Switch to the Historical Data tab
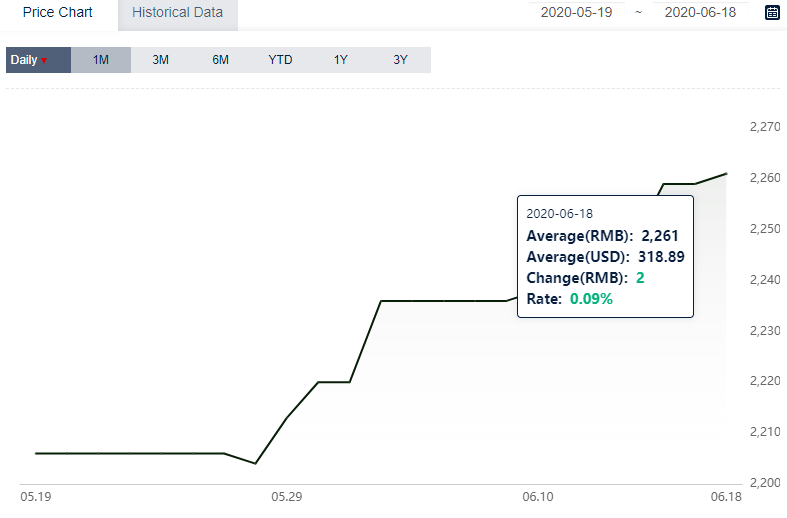Image resolution: width=787 pixels, height=518 pixels. click(178, 13)
